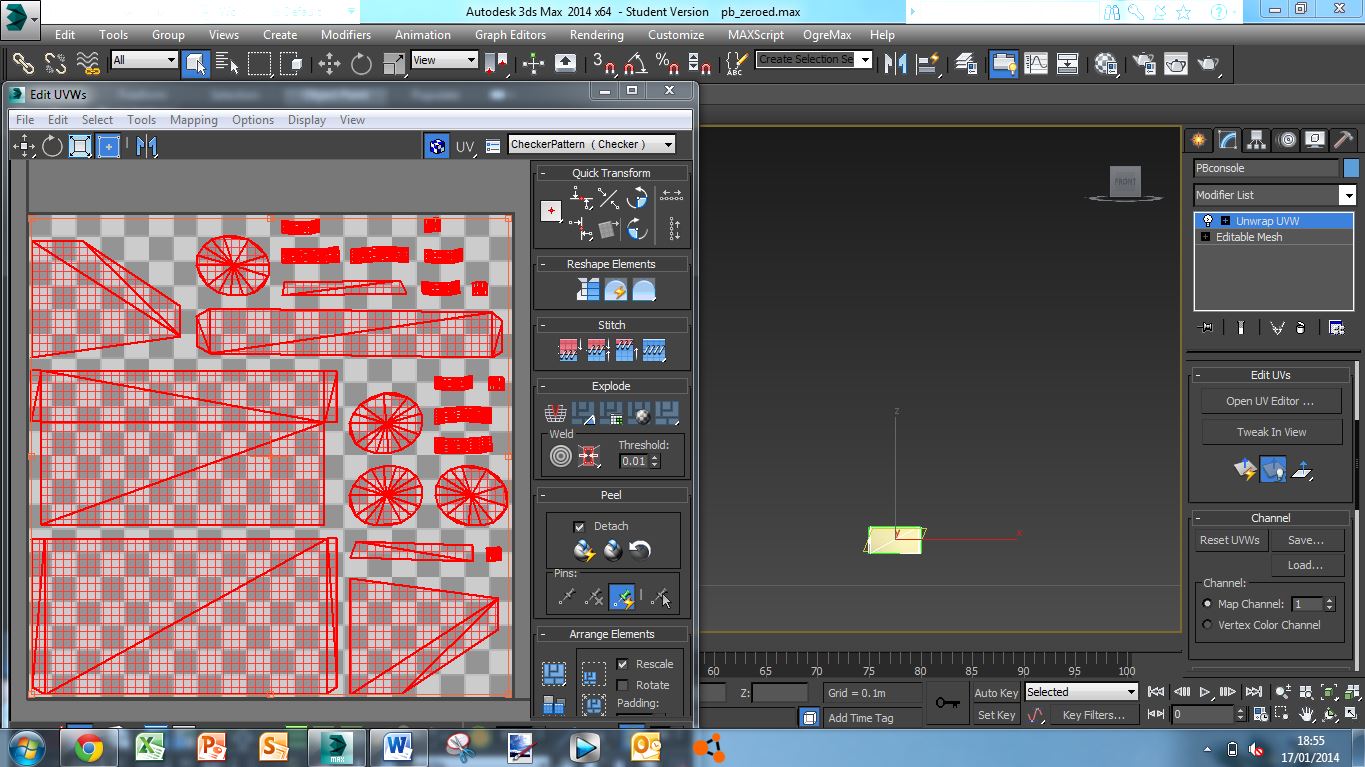Open the View reference coordinate dropdown

click(445, 60)
